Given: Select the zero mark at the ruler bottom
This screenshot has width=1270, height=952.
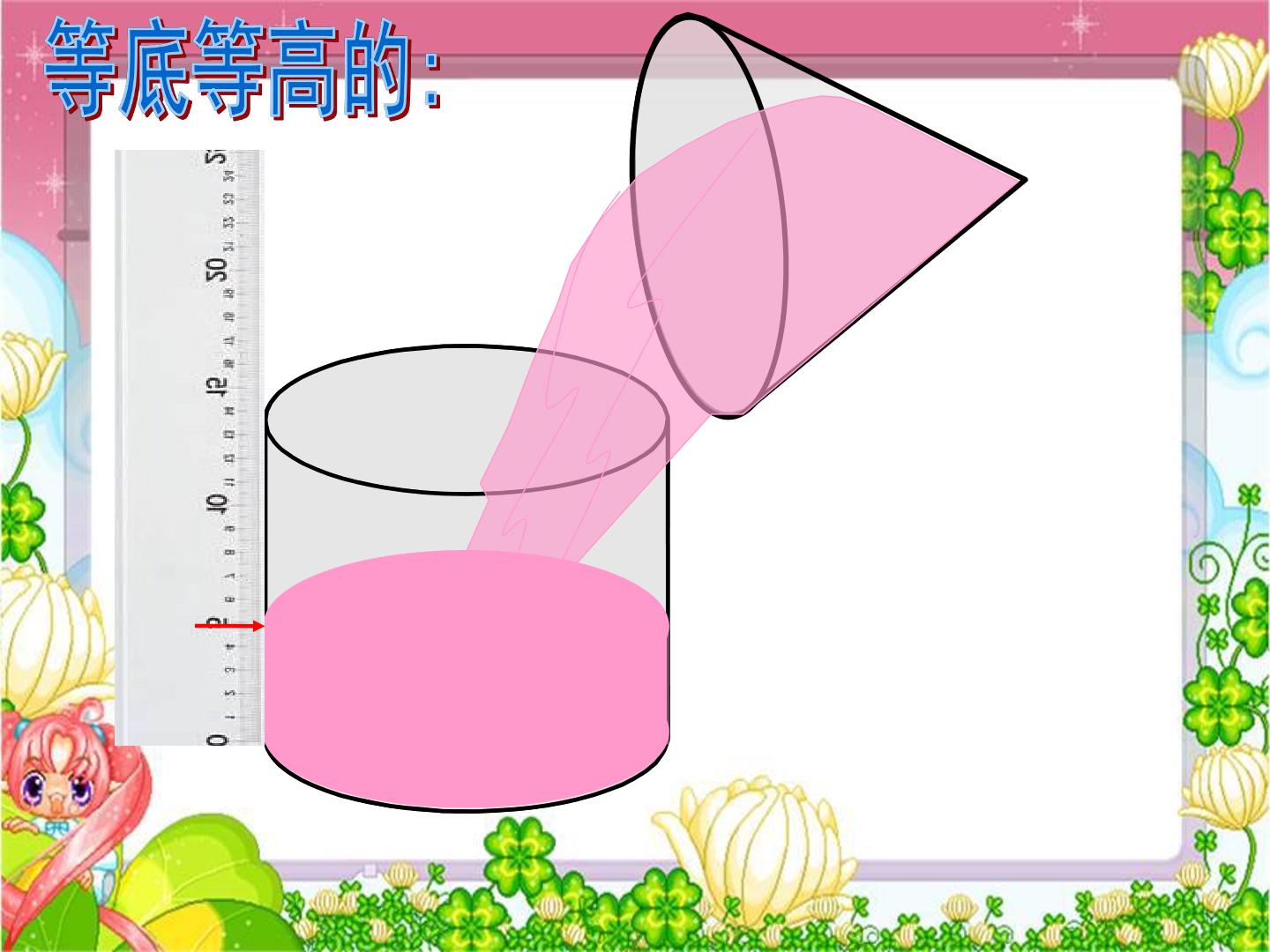Looking at the screenshot, I should click(217, 739).
